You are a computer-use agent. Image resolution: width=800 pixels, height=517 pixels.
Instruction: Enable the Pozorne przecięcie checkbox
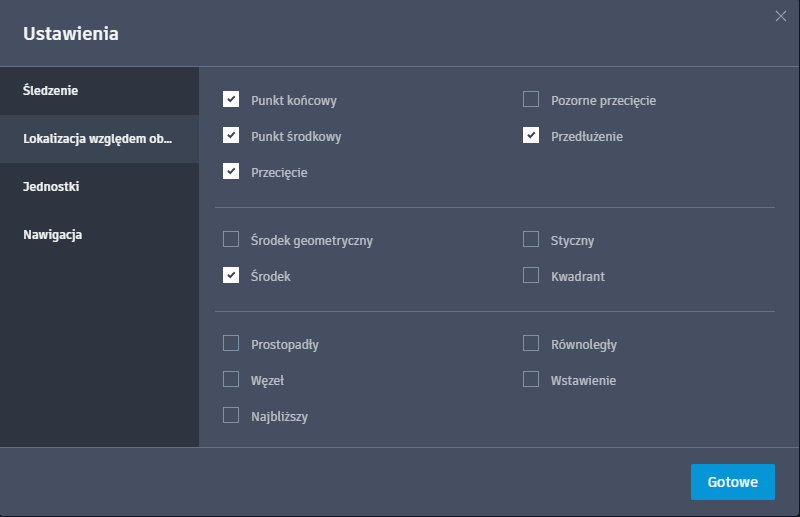coord(531,99)
